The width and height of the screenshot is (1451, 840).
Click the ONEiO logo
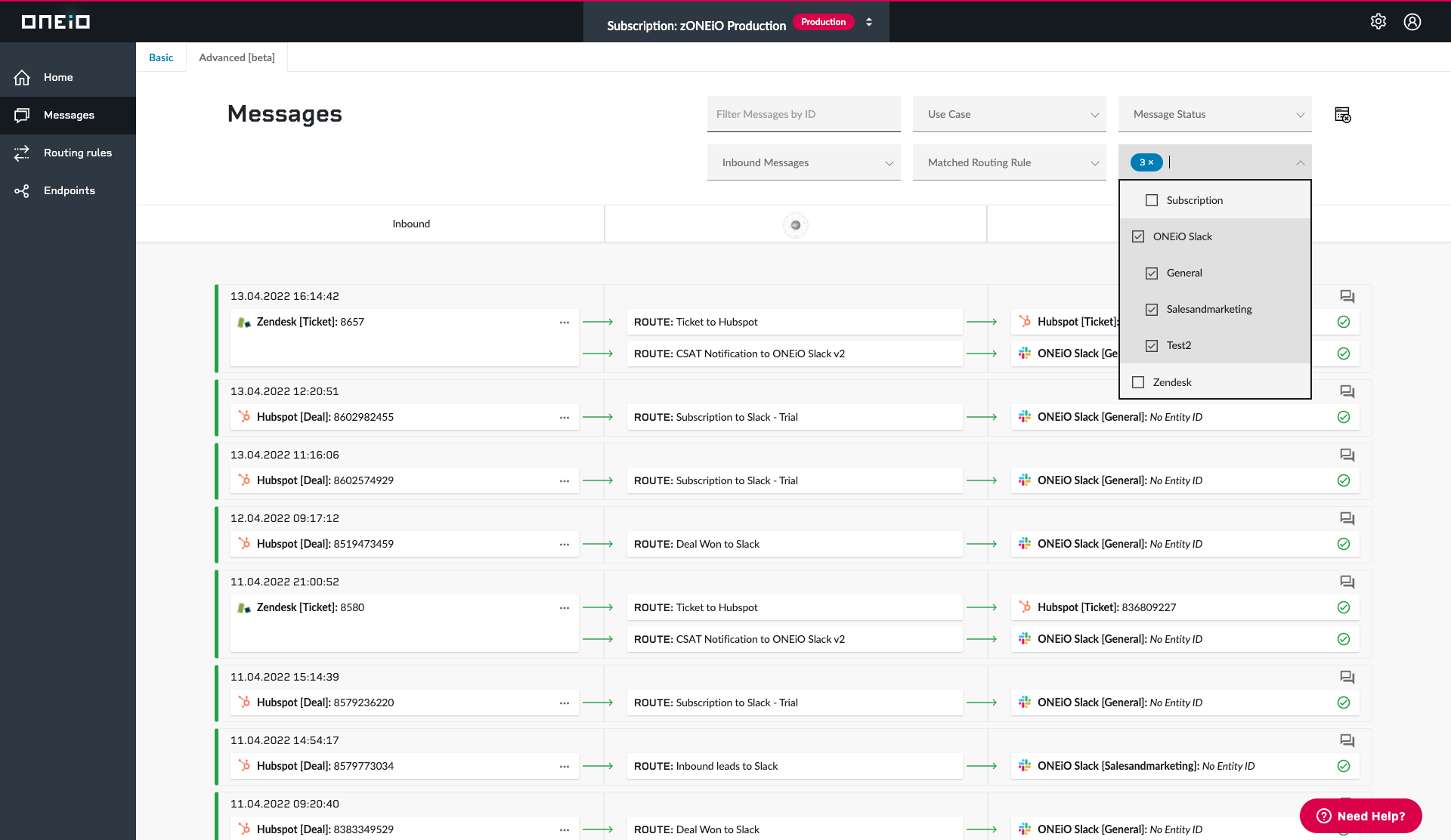(55, 22)
